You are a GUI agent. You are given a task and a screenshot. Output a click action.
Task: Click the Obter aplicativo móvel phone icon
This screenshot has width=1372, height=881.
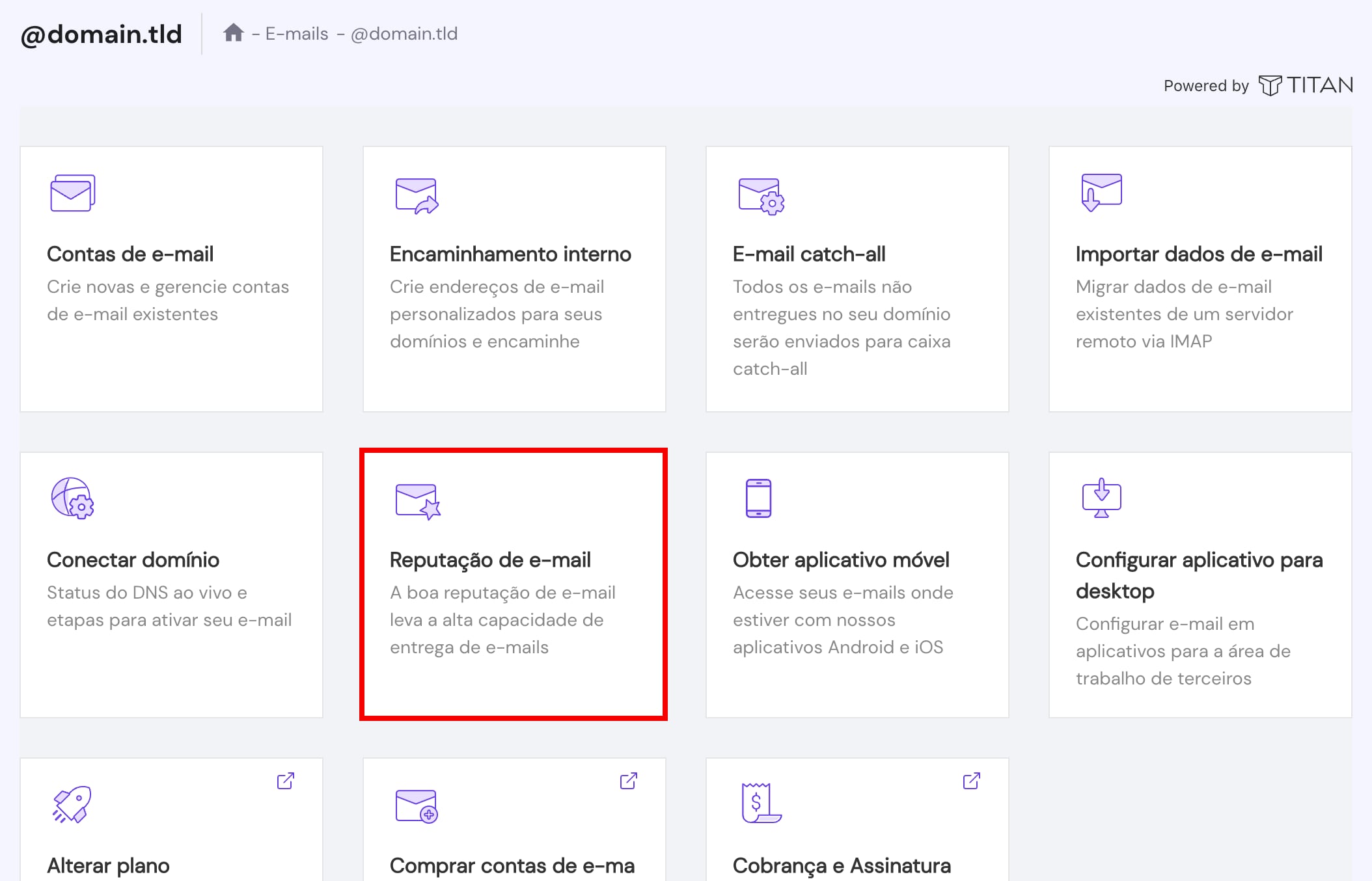coord(758,498)
